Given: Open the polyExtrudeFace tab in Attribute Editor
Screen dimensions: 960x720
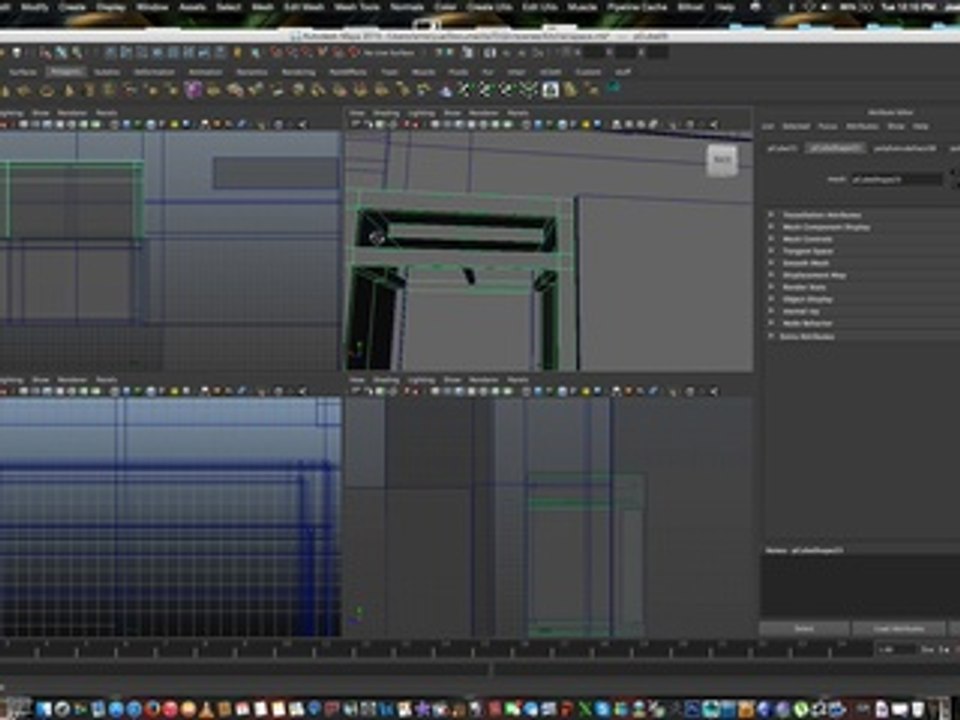Looking at the screenshot, I should 905,149.
